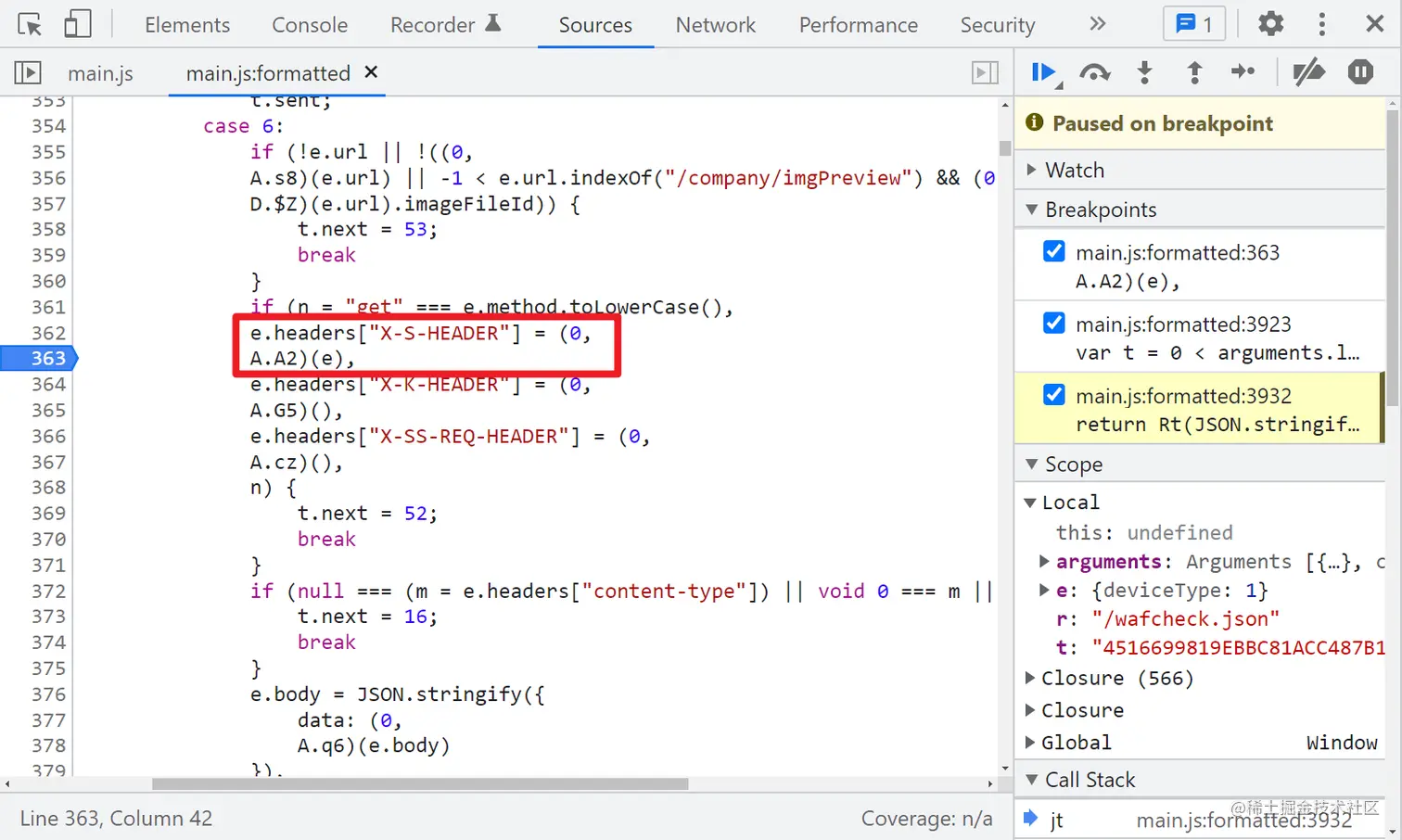Viewport: 1402px width, 840px height.
Task: Click the Step button in debugger toolbar
Action: (1243, 72)
